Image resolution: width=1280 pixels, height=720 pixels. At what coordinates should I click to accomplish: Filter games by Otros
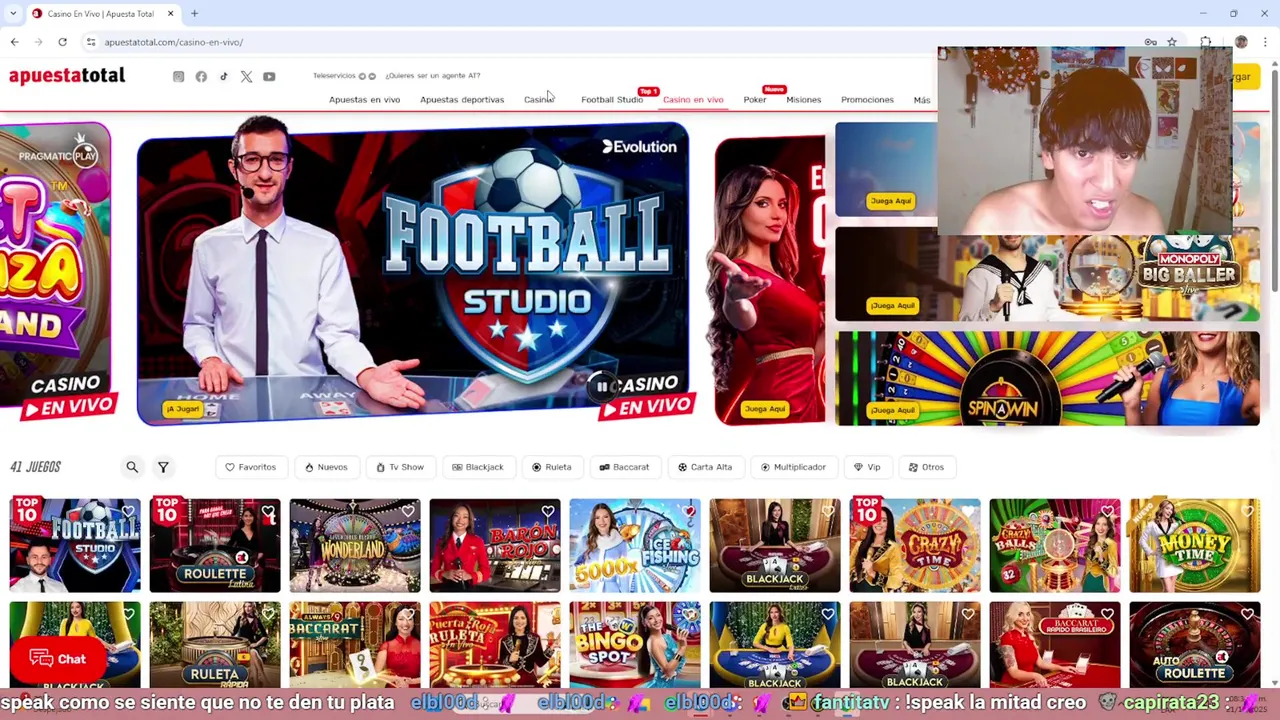click(926, 467)
